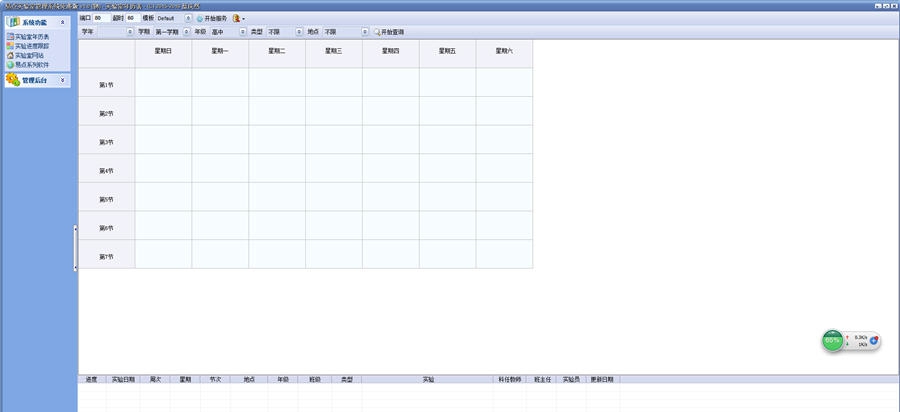Screen dimensions: 900x412
Task: Open the 年级 grade dropdown
Action: [x=241, y=32]
